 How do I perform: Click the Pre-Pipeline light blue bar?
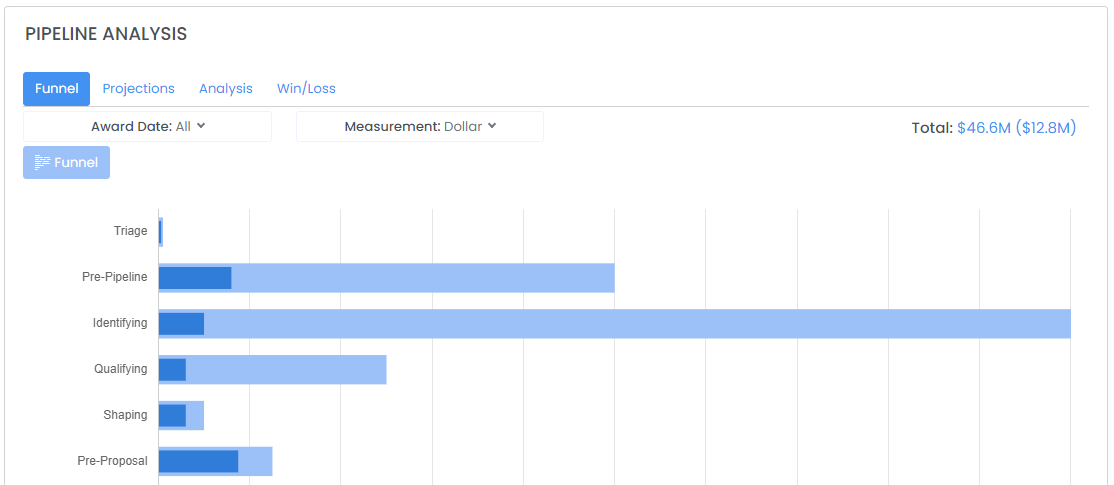pos(423,278)
